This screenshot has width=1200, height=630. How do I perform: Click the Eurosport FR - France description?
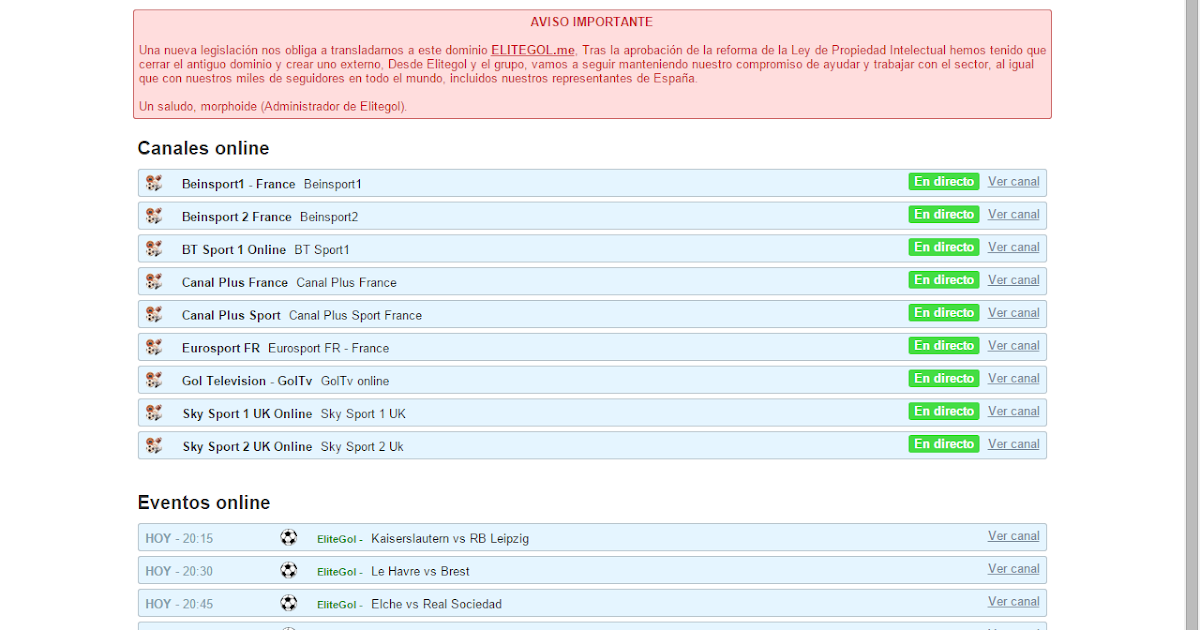tap(329, 348)
